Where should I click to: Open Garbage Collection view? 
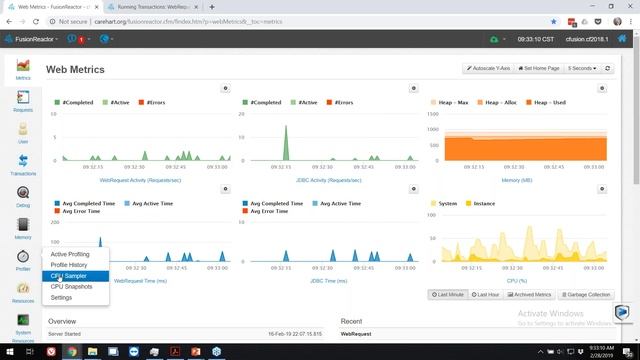tap(586, 294)
